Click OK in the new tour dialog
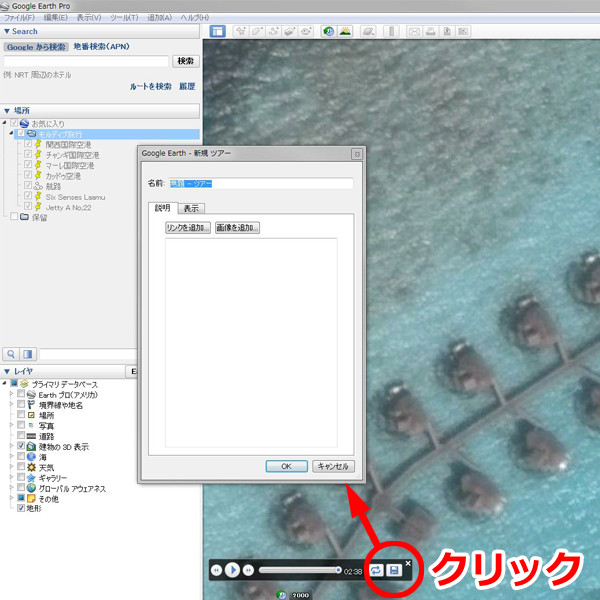The image size is (600, 600). (286, 466)
